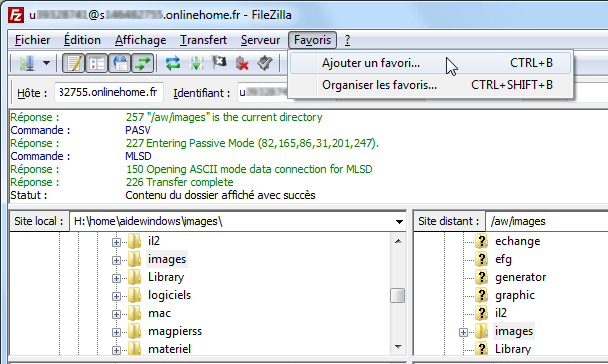Select remote efg folder
This screenshot has width=608, height=364.
(503, 259)
